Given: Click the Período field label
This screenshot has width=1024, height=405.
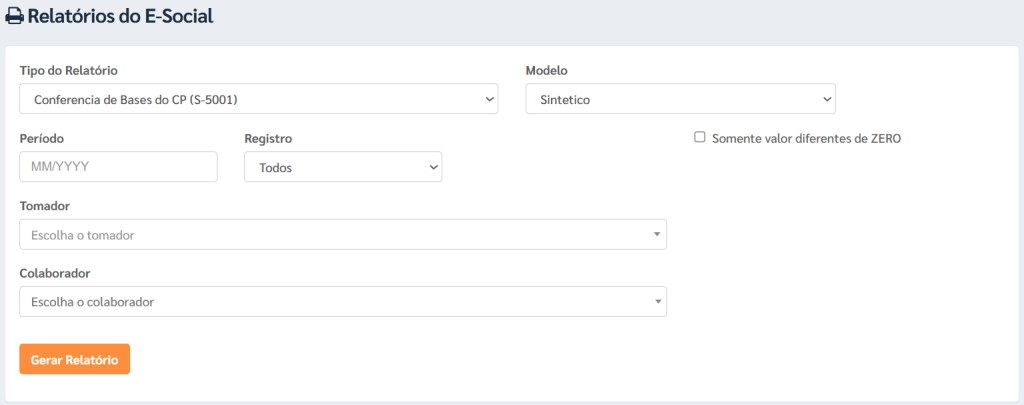Looking at the screenshot, I should tap(42, 138).
